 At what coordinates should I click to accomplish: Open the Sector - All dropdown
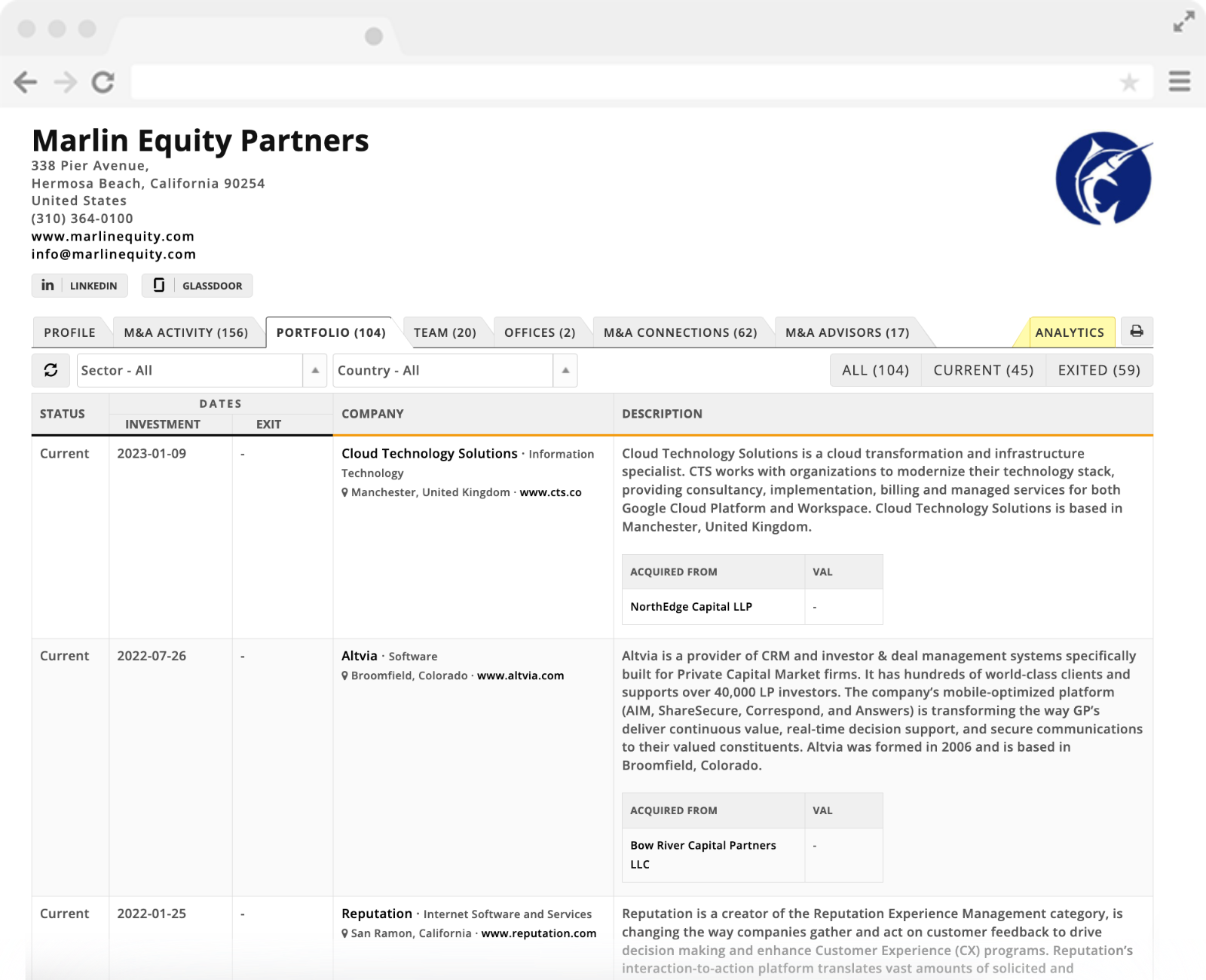192,370
